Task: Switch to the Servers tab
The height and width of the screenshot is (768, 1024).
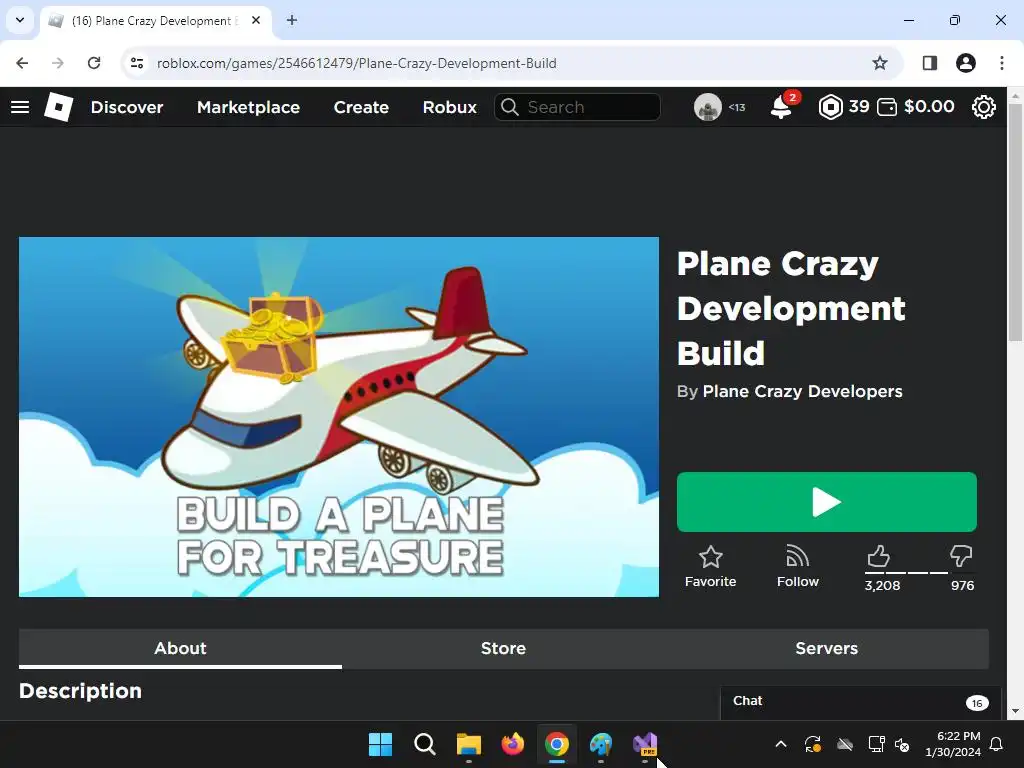Action: coord(826,648)
